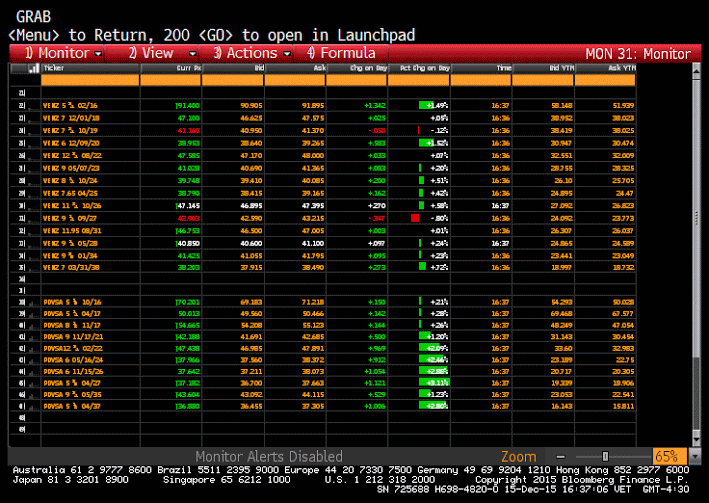Click the mini chart icon for PDVSA 05/35 row

[x=33, y=395]
